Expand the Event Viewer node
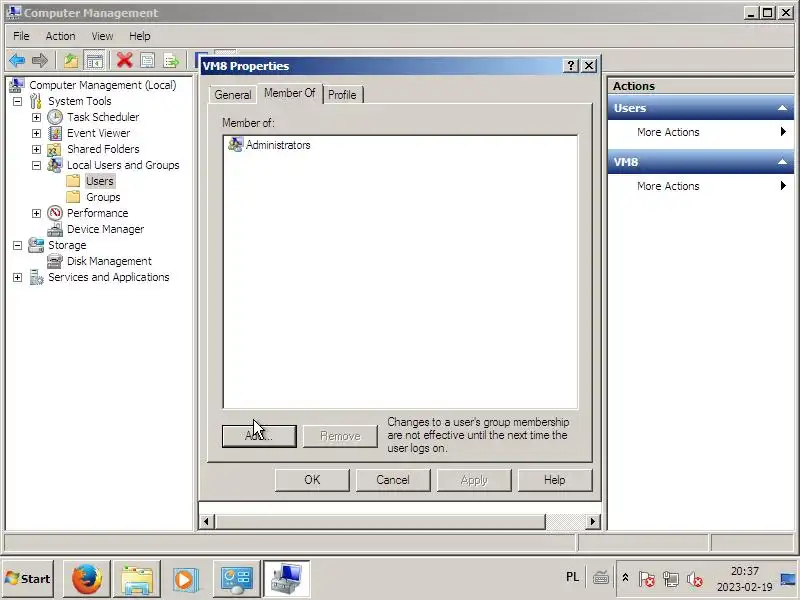The width and height of the screenshot is (800, 600). (36, 134)
